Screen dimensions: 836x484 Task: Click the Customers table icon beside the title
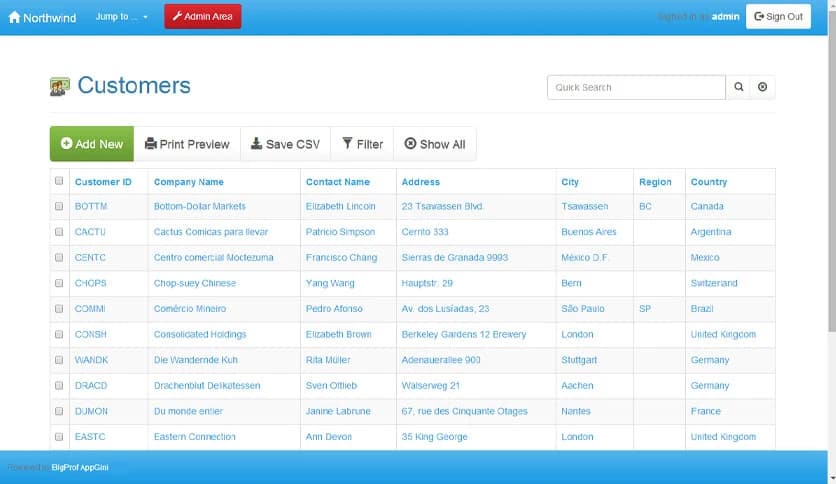[x=59, y=87]
